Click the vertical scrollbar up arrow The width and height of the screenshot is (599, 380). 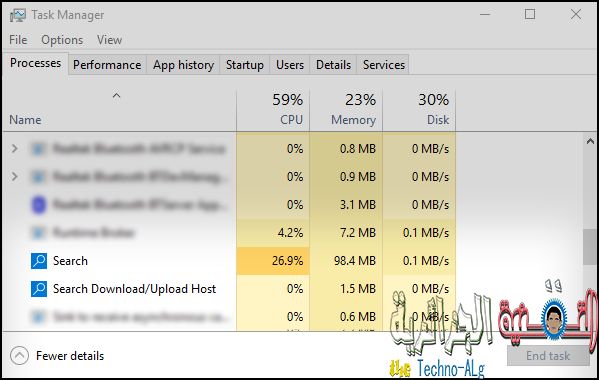pyautogui.click(x=590, y=141)
